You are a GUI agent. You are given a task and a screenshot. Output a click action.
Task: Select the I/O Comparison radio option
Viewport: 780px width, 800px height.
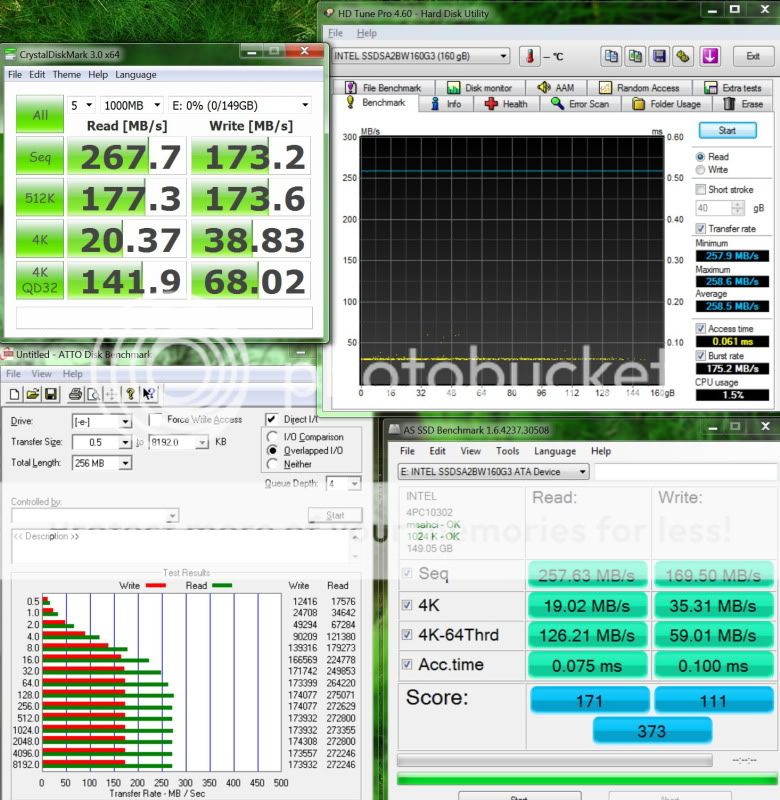(274, 437)
